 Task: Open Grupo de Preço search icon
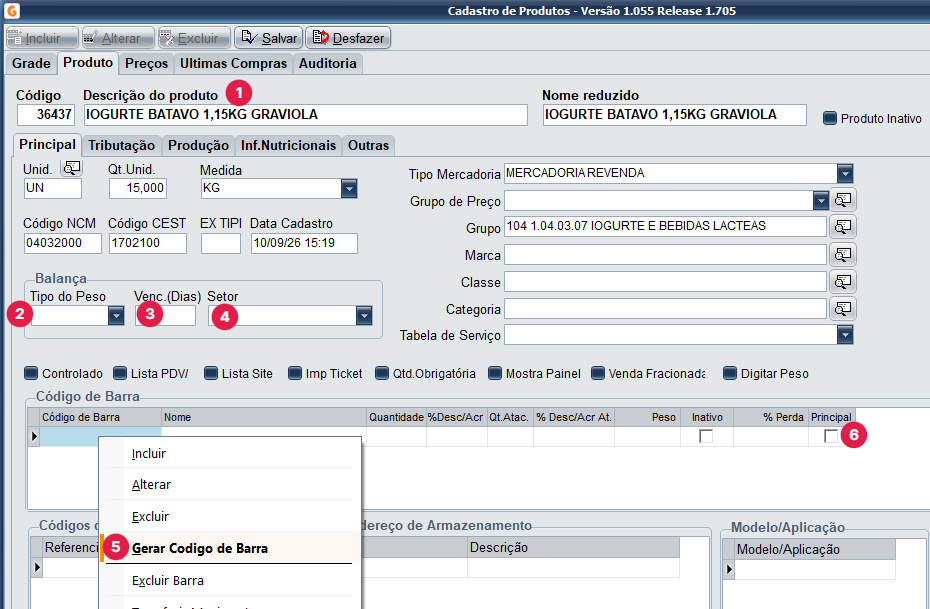[x=843, y=200]
